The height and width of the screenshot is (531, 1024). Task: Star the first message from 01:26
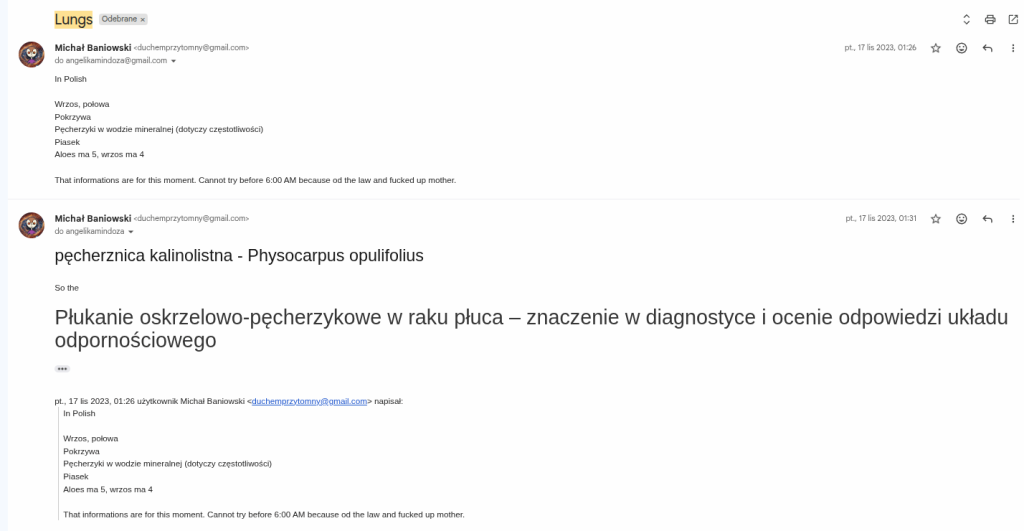tap(936, 48)
